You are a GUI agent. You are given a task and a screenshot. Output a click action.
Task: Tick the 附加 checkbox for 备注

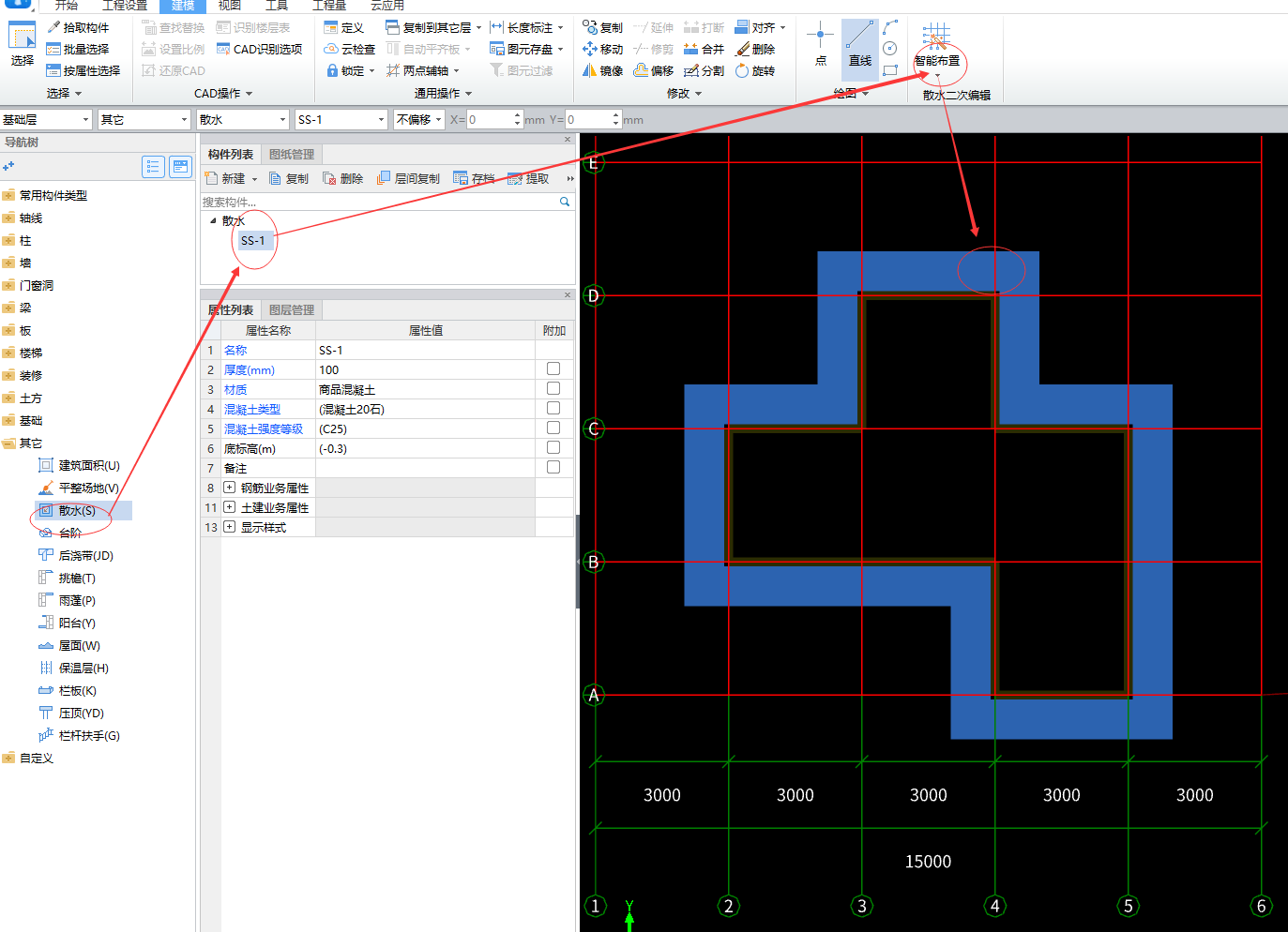(553, 467)
